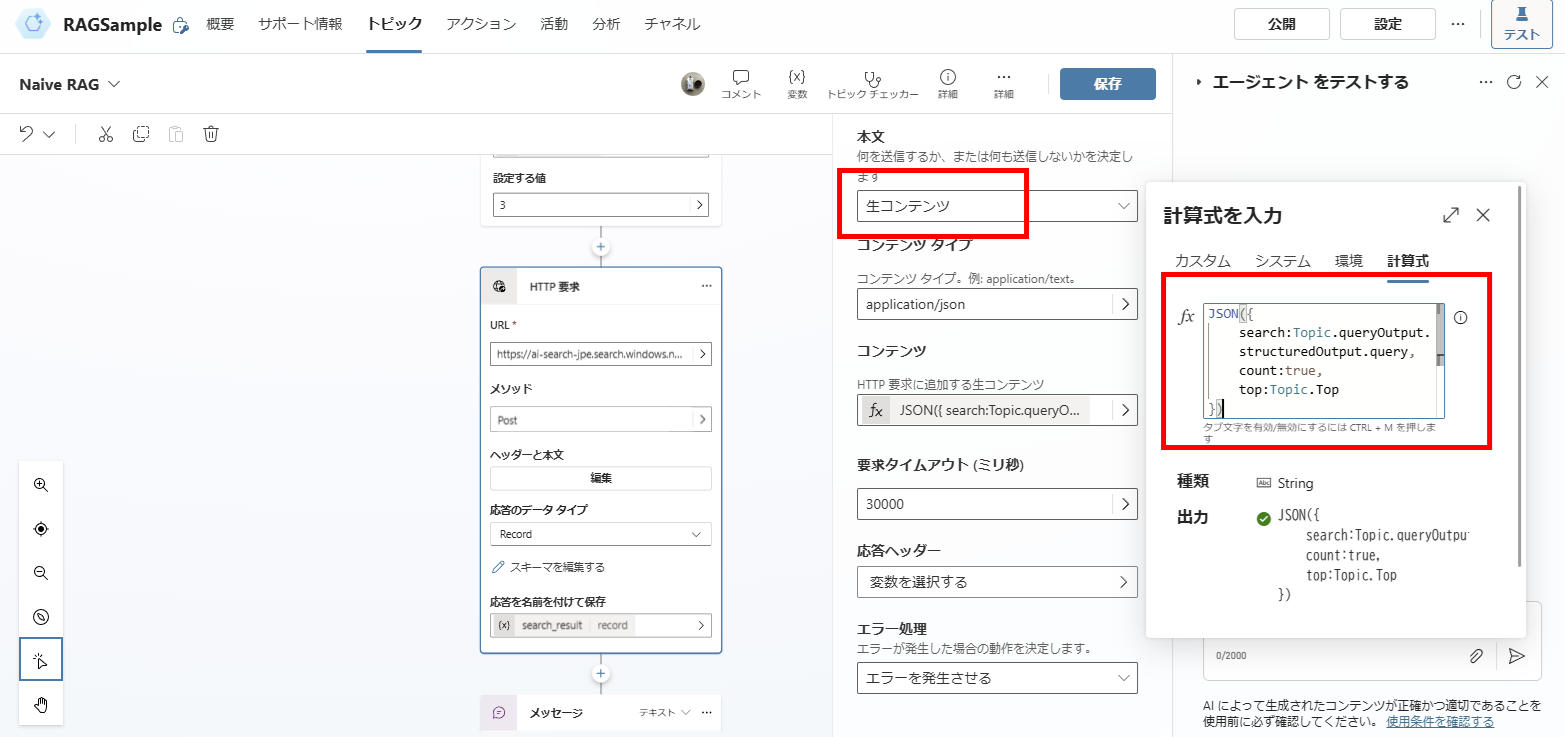Switch to the システム tab in the formula panel
The width and height of the screenshot is (1565, 737).
click(1282, 260)
